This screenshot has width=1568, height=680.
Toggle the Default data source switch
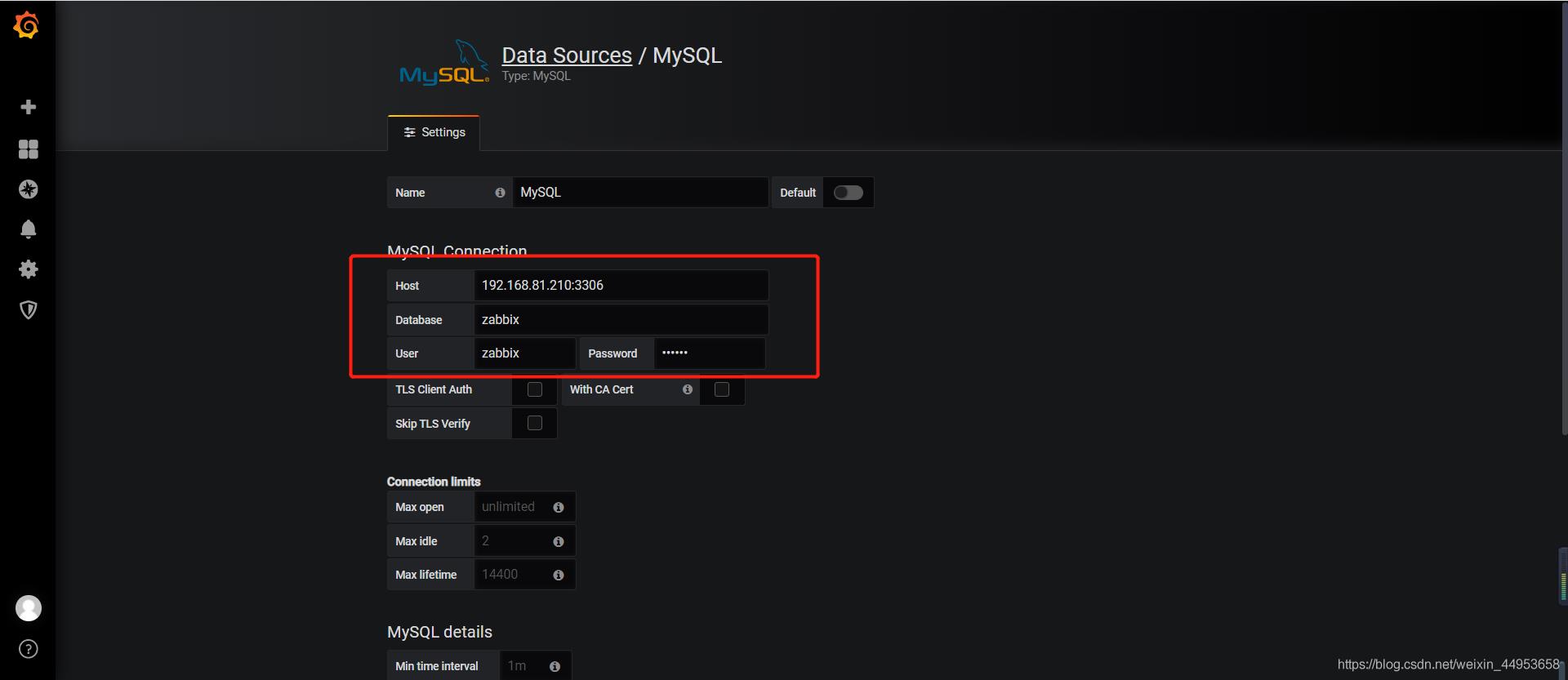[848, 193]
